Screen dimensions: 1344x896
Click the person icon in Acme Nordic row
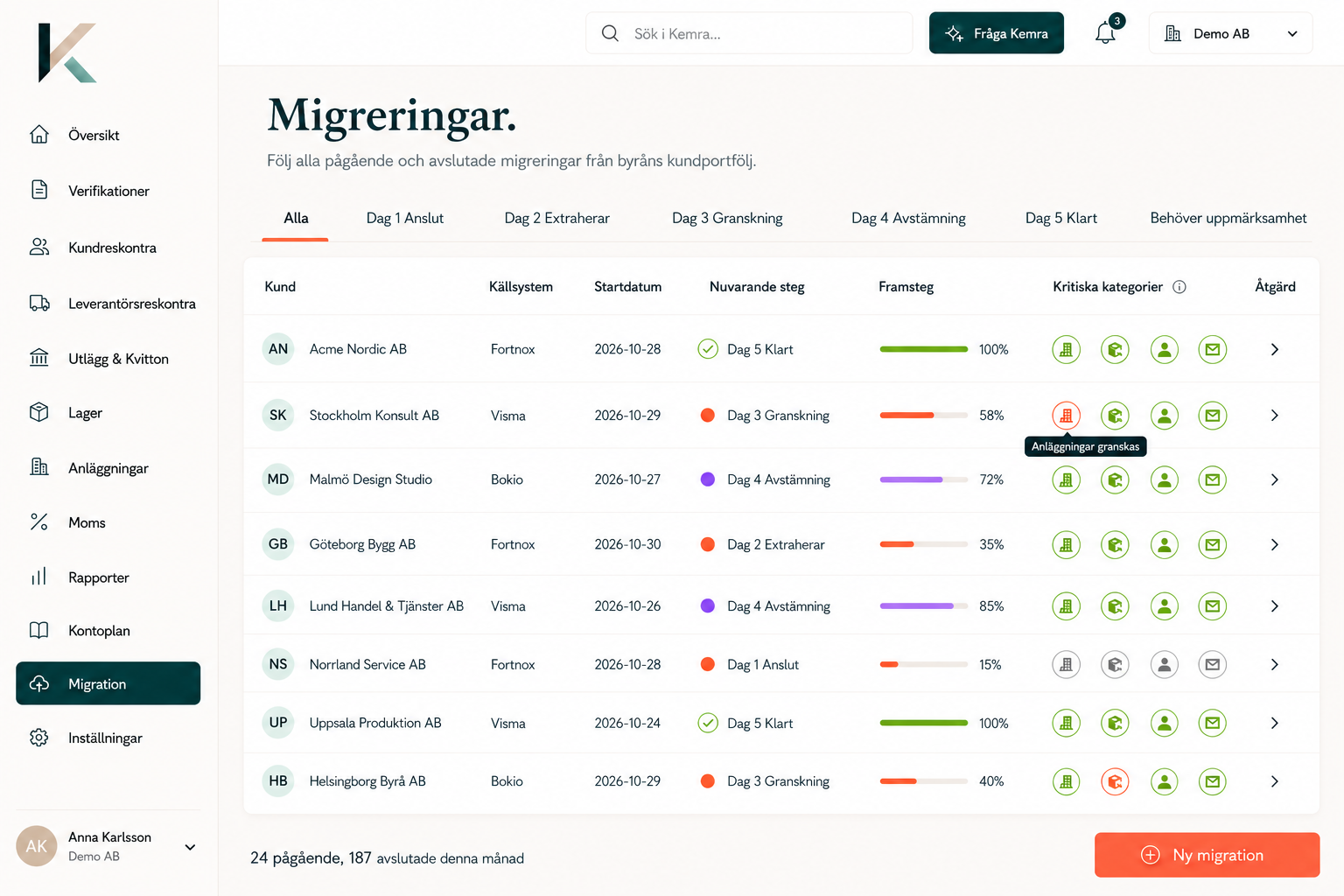point(1165,349)
